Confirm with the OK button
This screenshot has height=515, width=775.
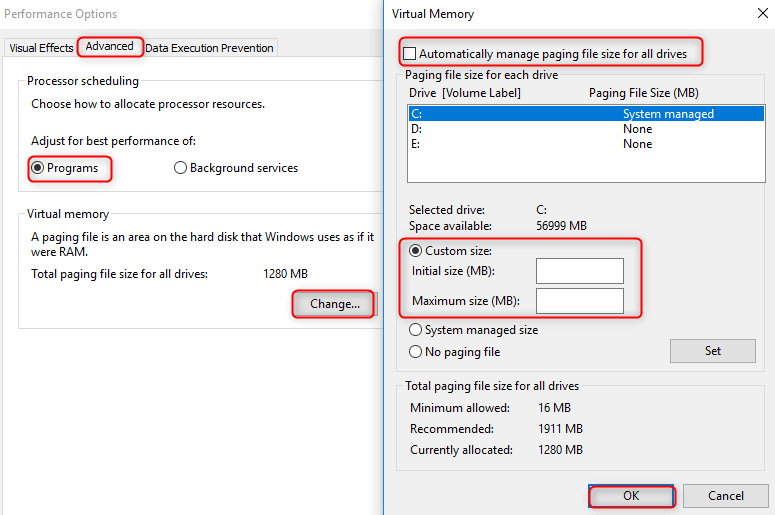tap(631, 496)
